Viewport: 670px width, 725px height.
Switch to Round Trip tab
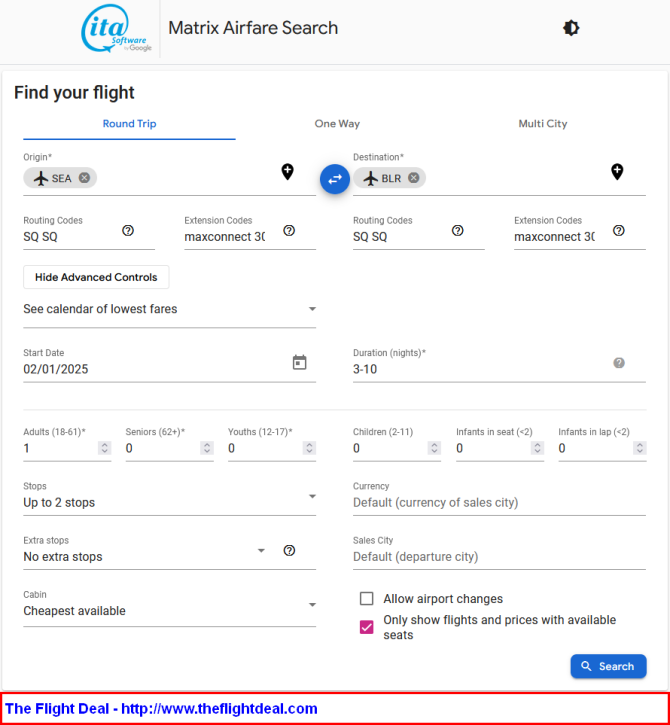(129, 124)
